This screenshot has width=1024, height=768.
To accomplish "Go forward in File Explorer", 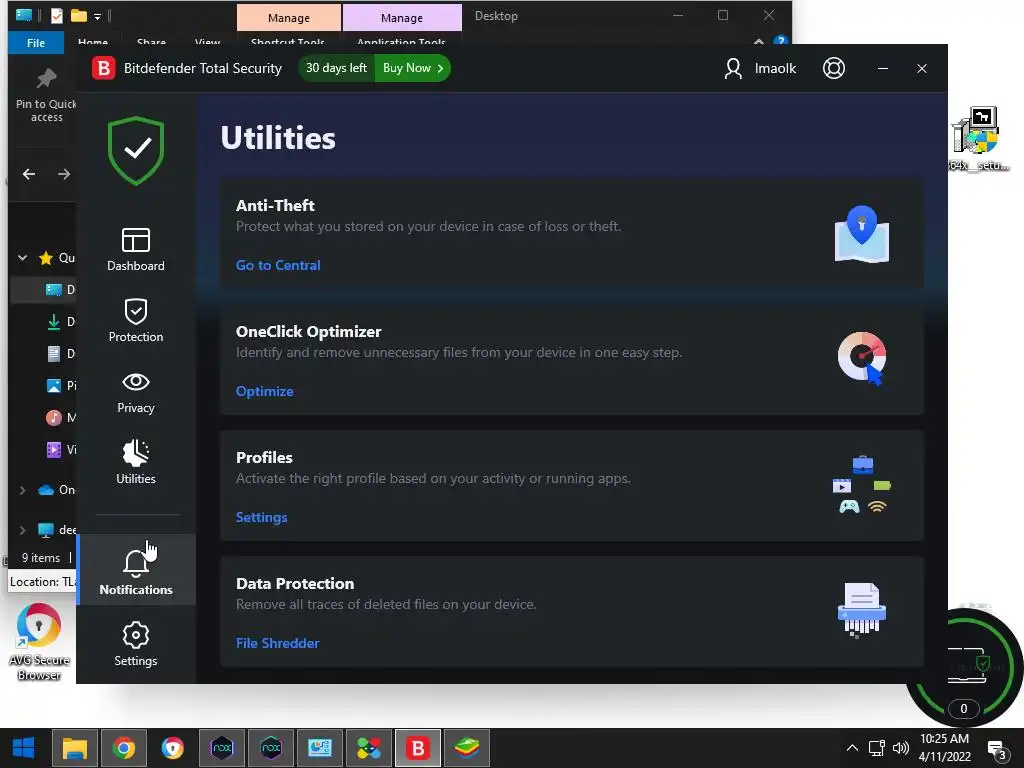I will coord(63,174).
